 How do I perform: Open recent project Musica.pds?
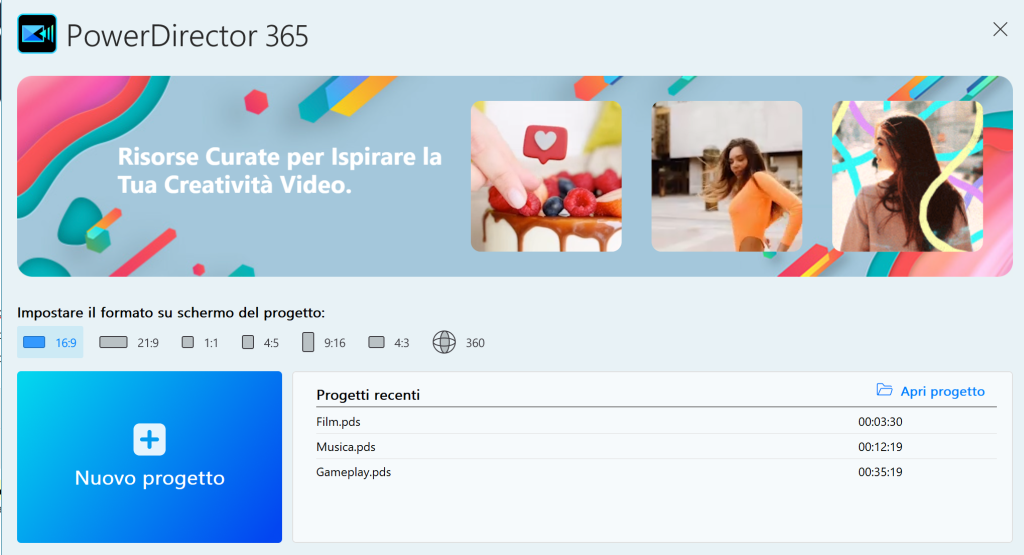[345, 447]
